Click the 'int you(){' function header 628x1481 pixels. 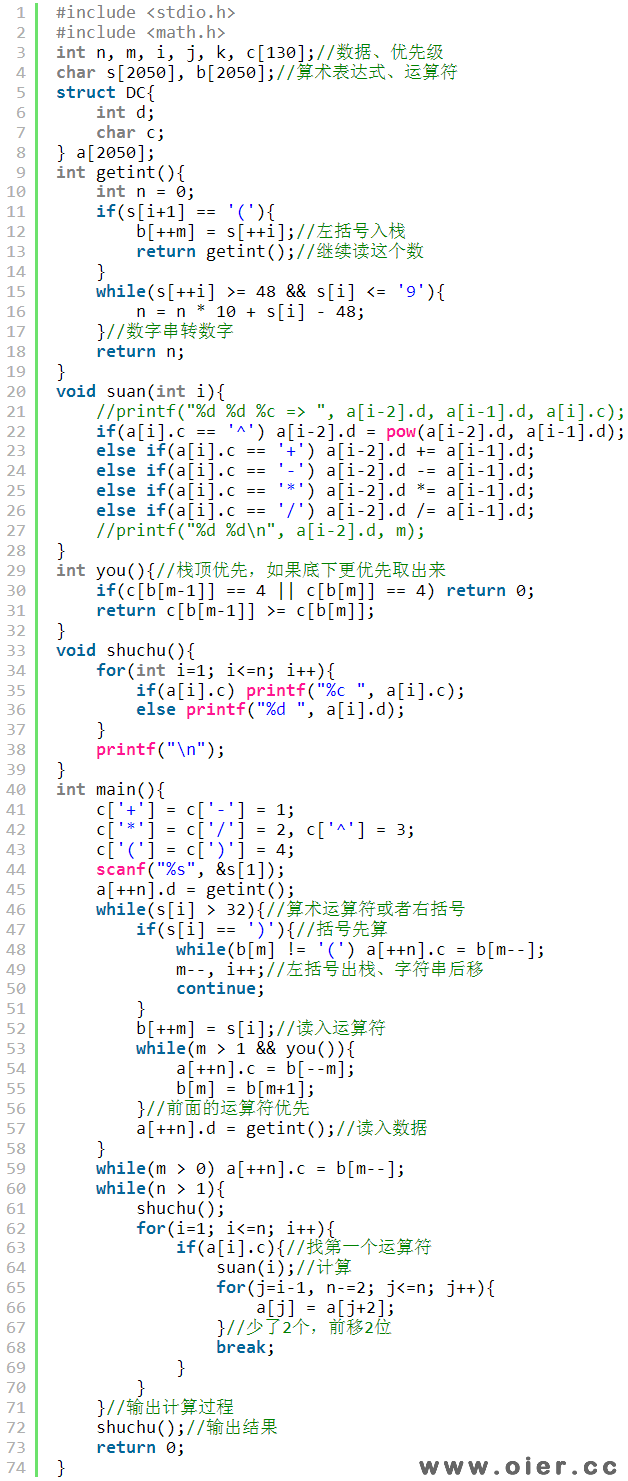coord(106,570)
